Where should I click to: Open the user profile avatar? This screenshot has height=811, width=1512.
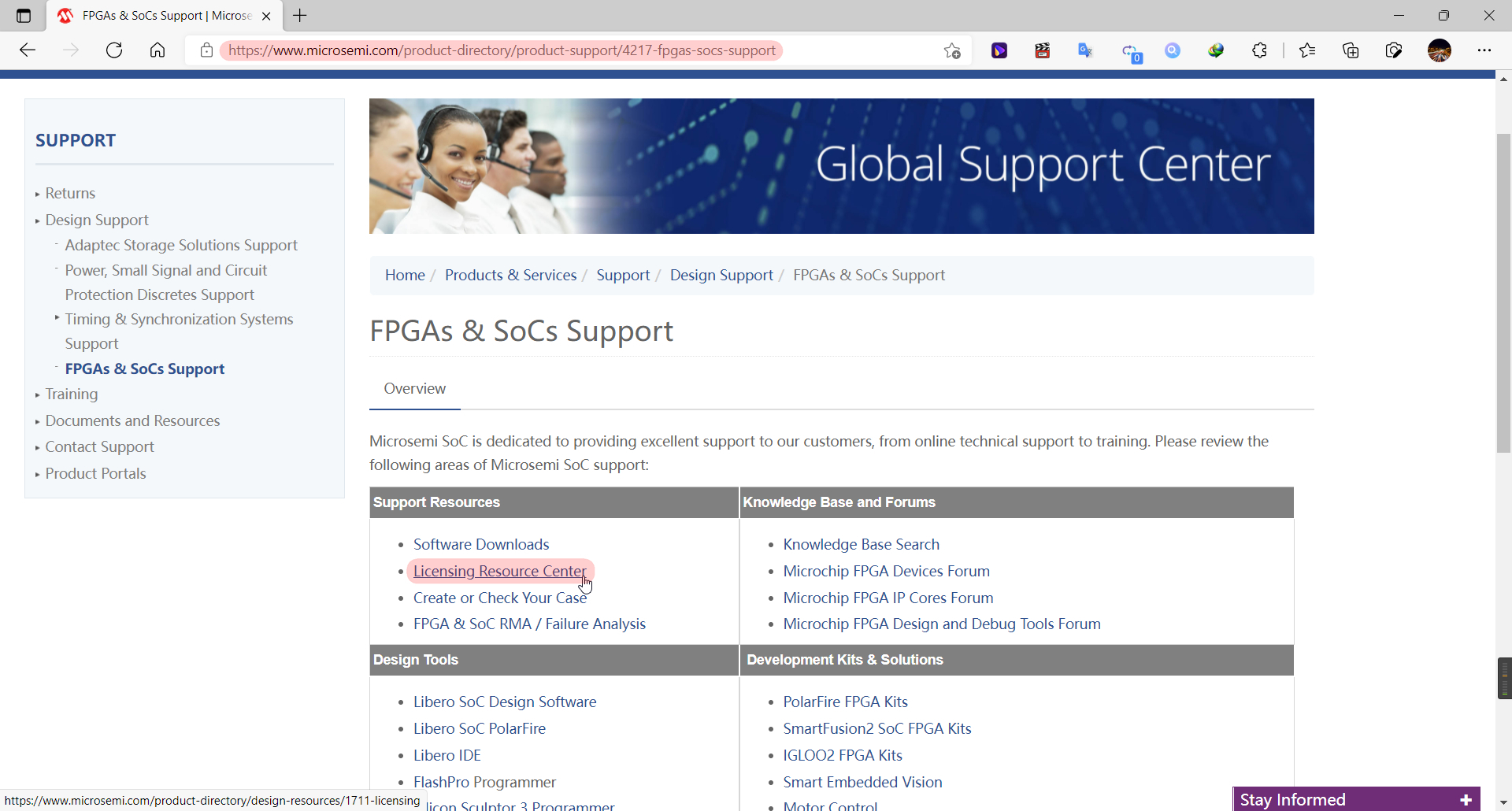[1440, 50]
